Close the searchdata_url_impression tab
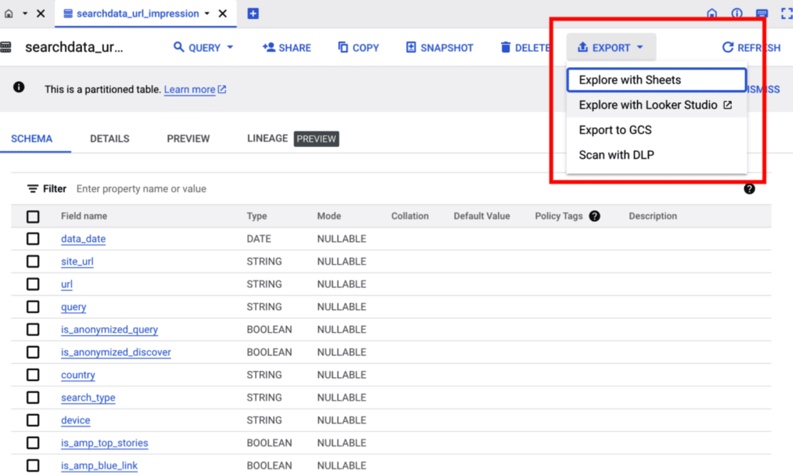Image resolution: width=793 pixels, height=475 pixels. [223, 14]
